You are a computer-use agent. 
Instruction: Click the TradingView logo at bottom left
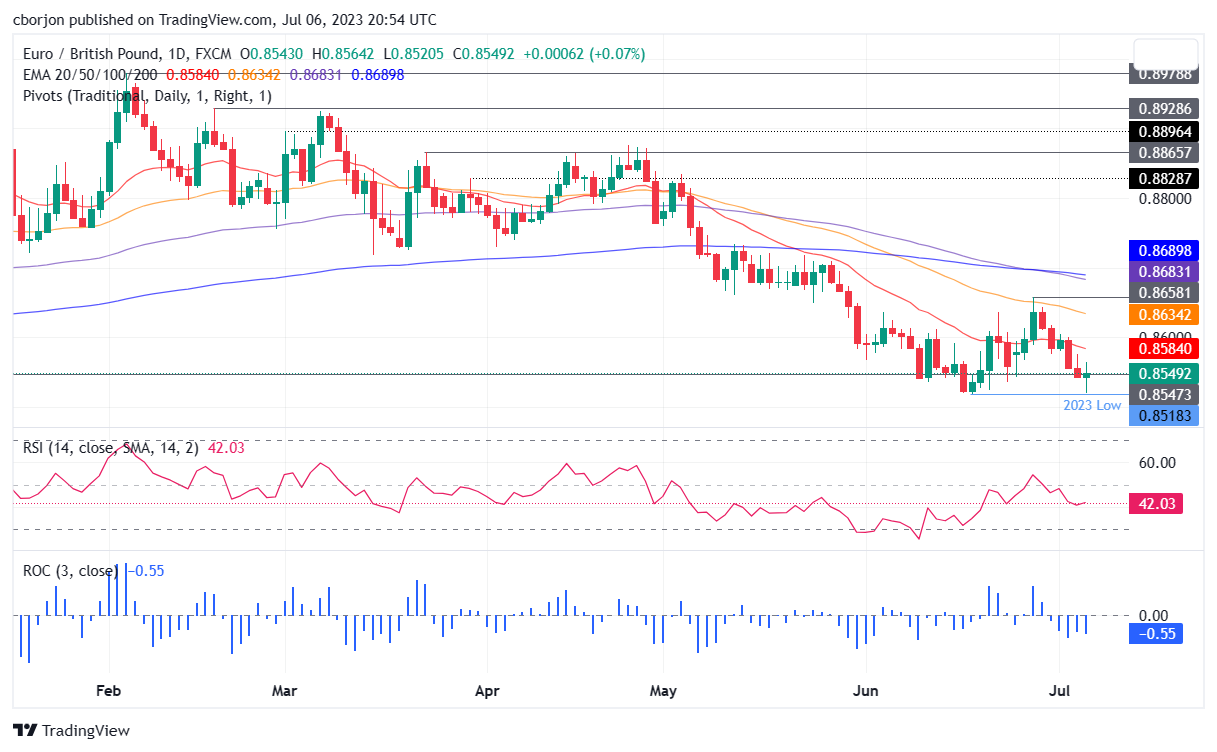coord(71,731)
